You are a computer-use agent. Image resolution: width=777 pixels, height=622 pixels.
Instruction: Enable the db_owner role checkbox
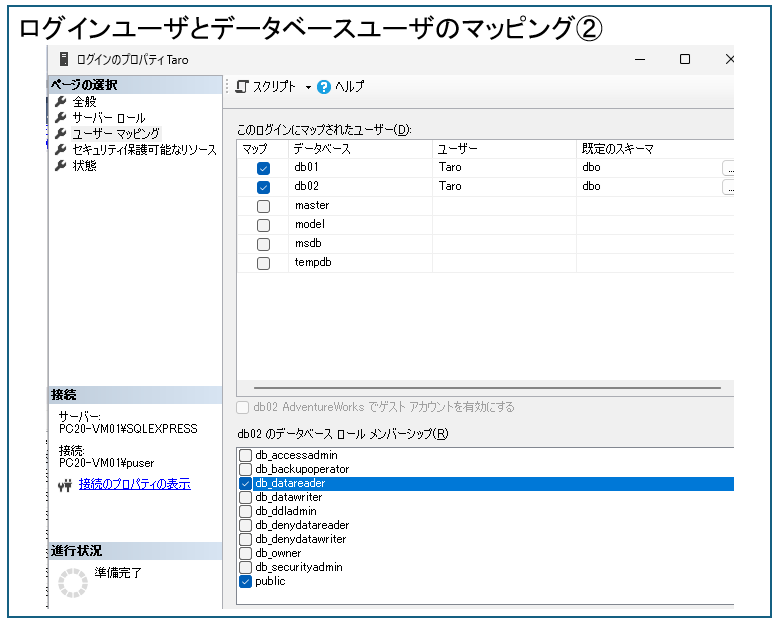[x=245, y=553]
